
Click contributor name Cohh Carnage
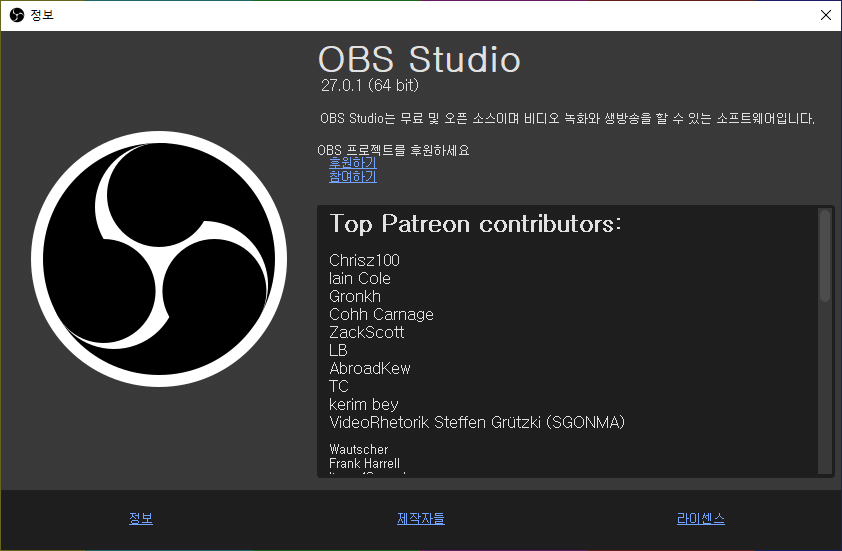click(381, 314)
